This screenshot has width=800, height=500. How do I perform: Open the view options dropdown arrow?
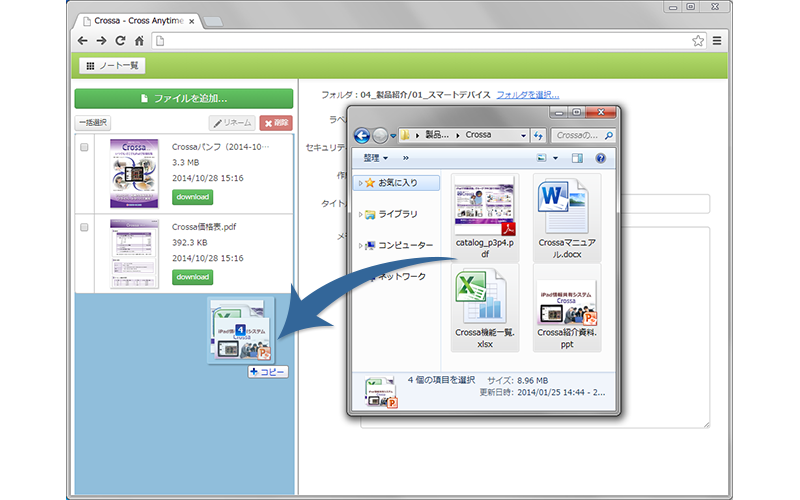point(556,158)
